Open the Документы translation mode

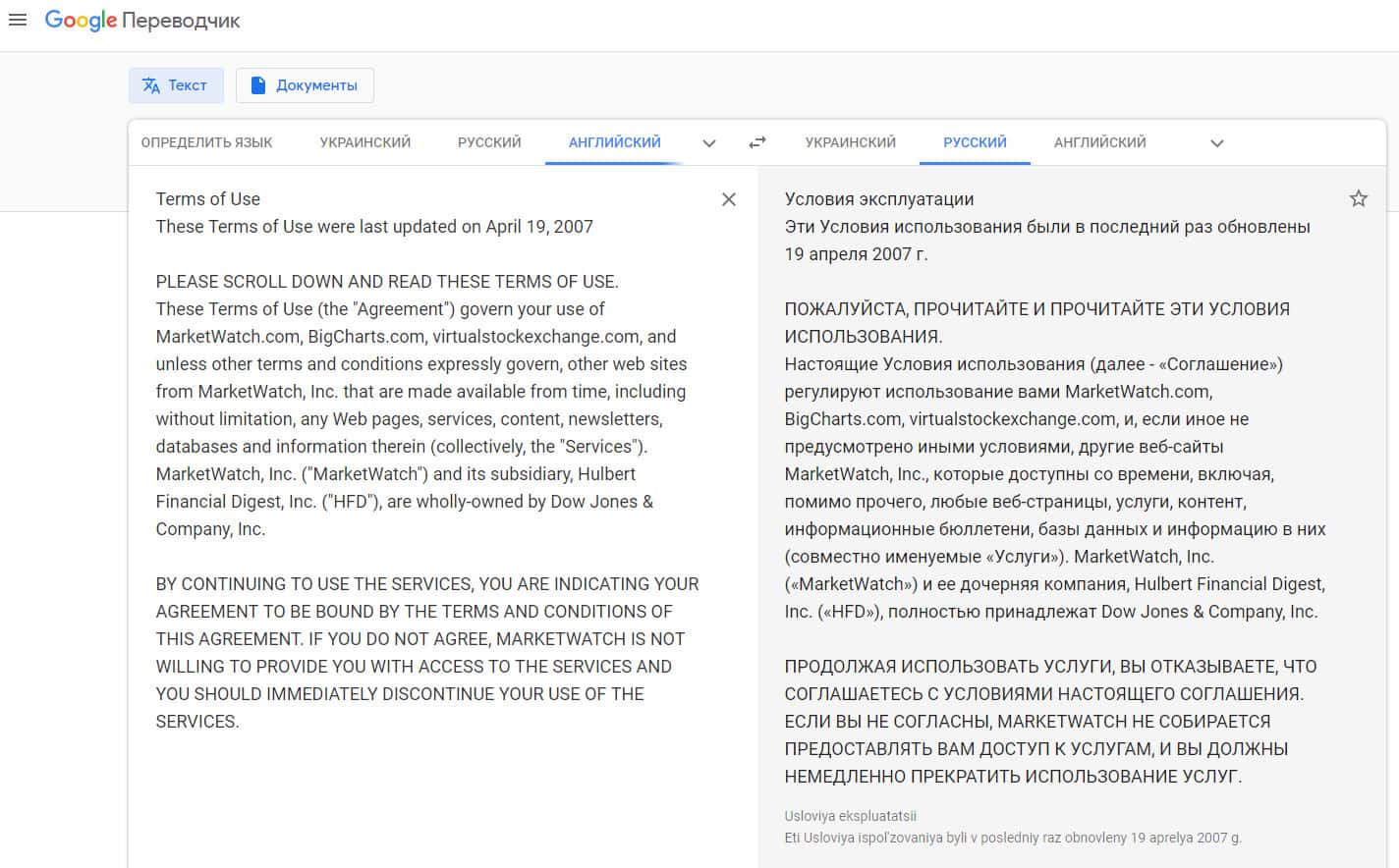click(x=305, y=85)
